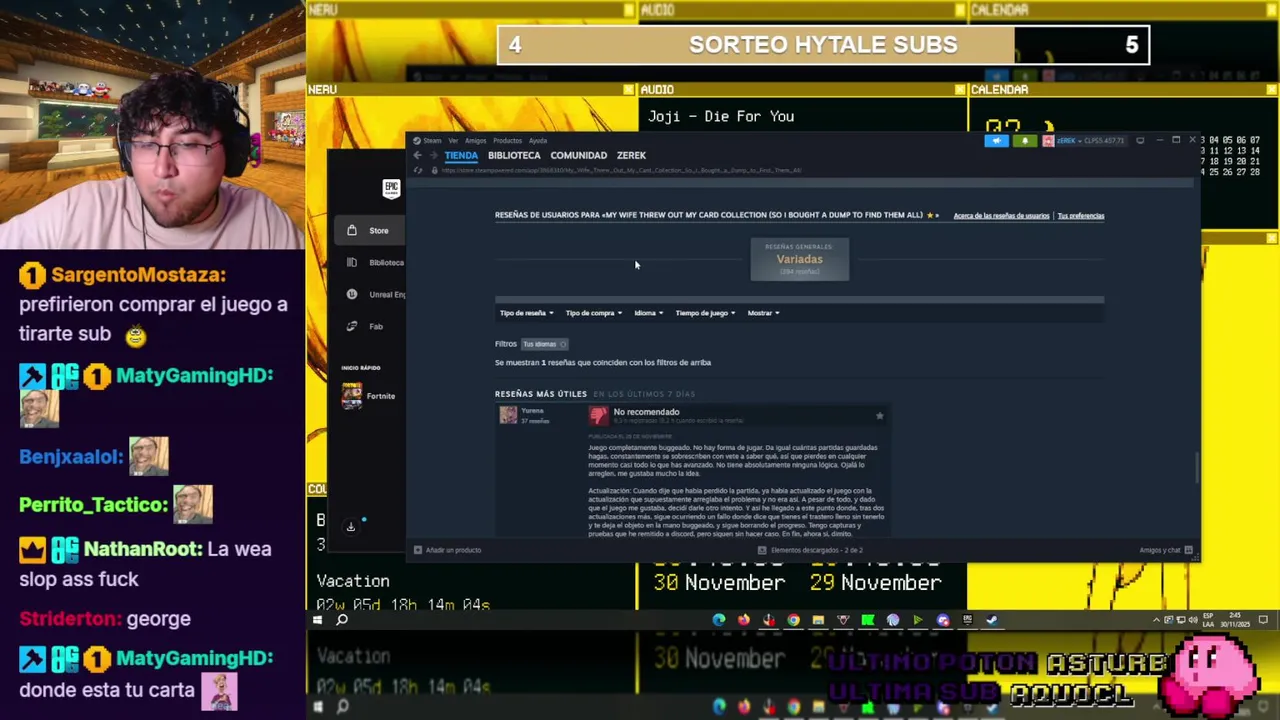Click 37 reseñas under Yurena
The image size is (1280, 720).
(535, 421)
